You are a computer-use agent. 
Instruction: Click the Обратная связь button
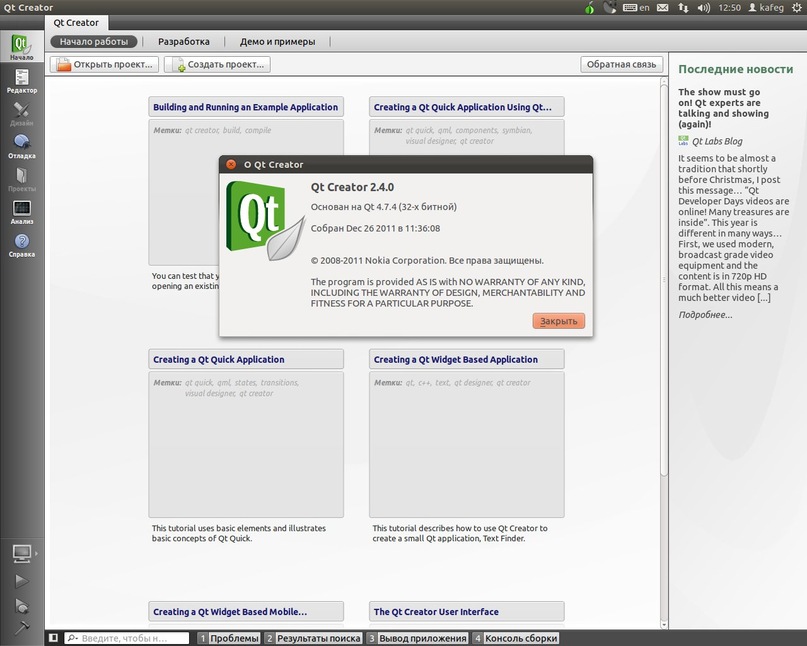click(x=621, y=64)
